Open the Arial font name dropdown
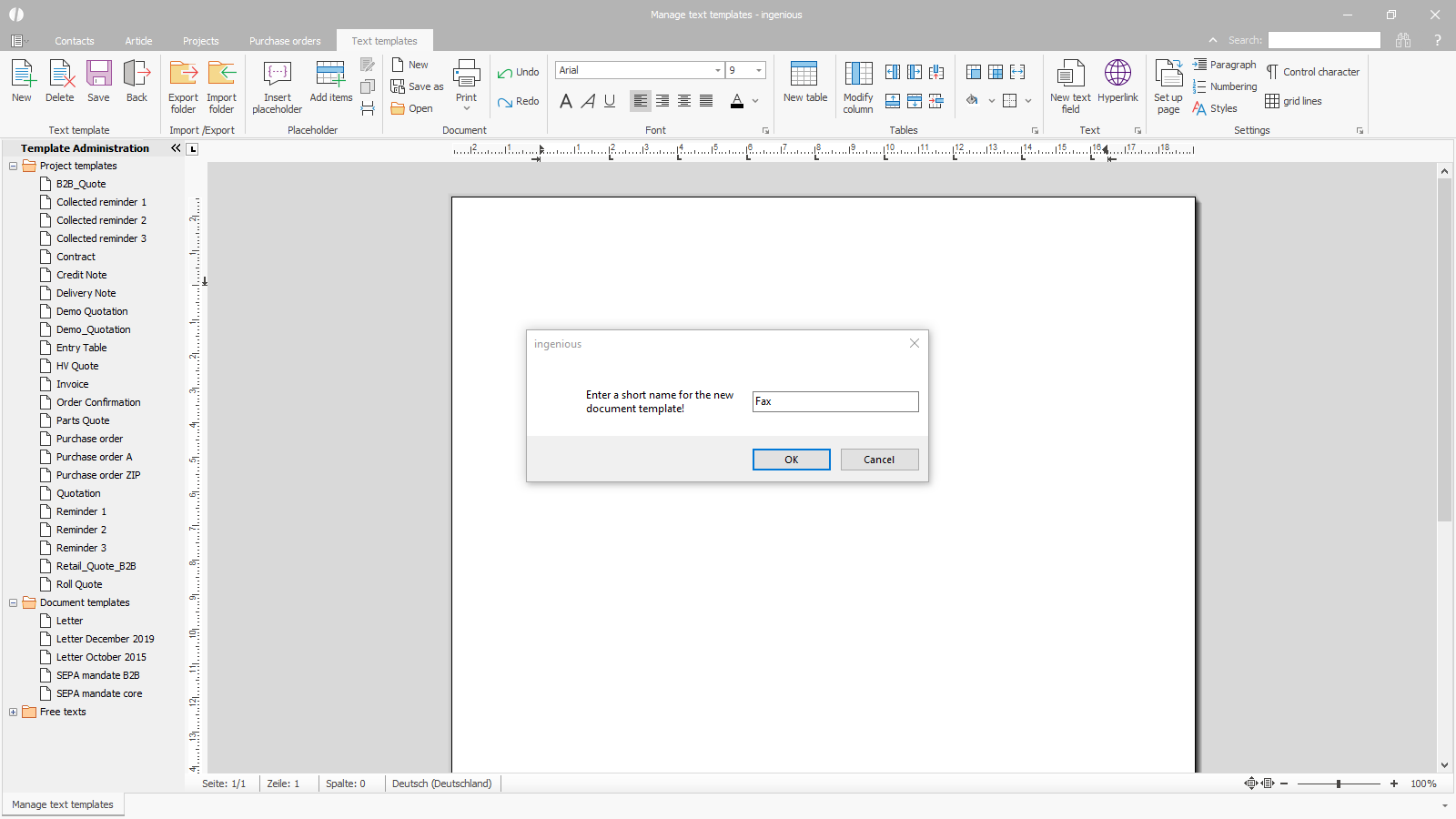Image resolution: width=1456 pixels, height=819 pixels. point(717,70)
